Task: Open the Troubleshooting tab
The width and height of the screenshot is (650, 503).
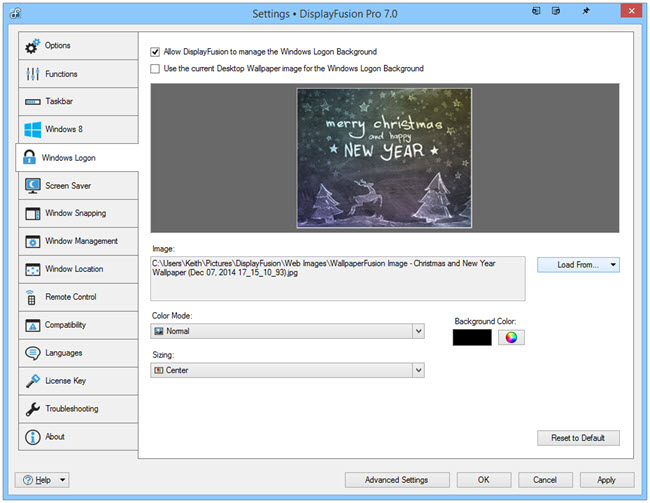Action: [78, 409]
